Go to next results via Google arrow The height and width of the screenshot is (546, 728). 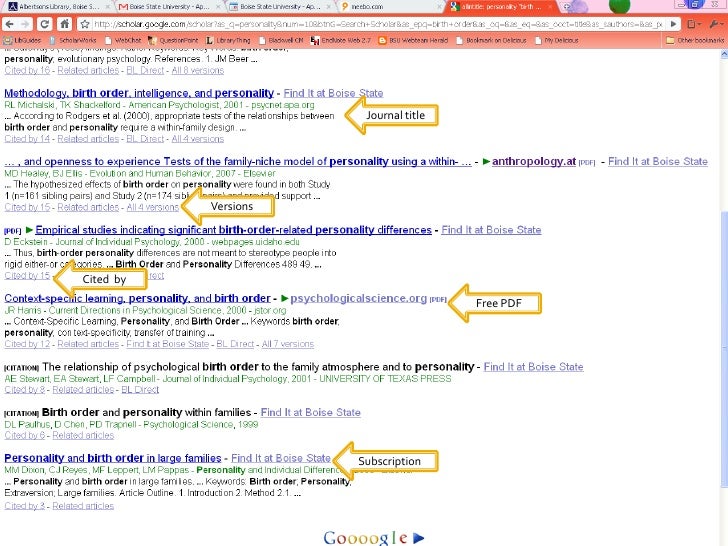pos(419,538)
